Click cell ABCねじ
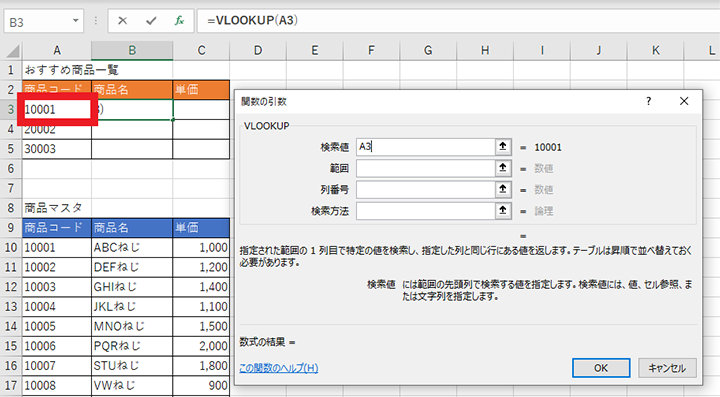Screen dimensions: 720x397 click(132, 247)
